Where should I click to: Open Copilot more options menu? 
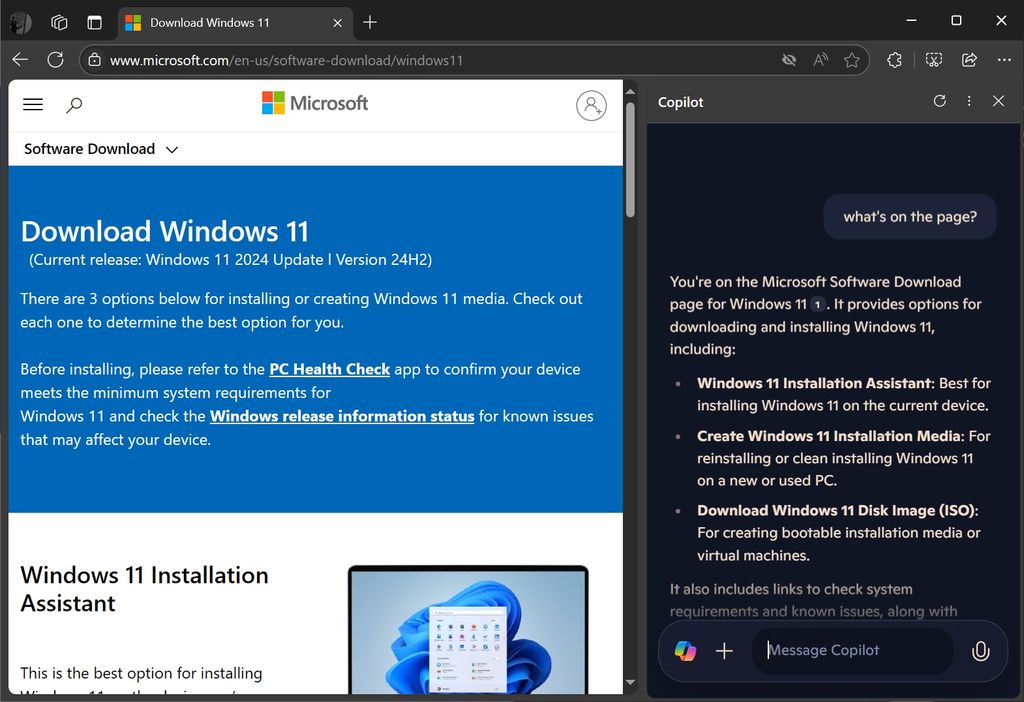pos(969,101)
